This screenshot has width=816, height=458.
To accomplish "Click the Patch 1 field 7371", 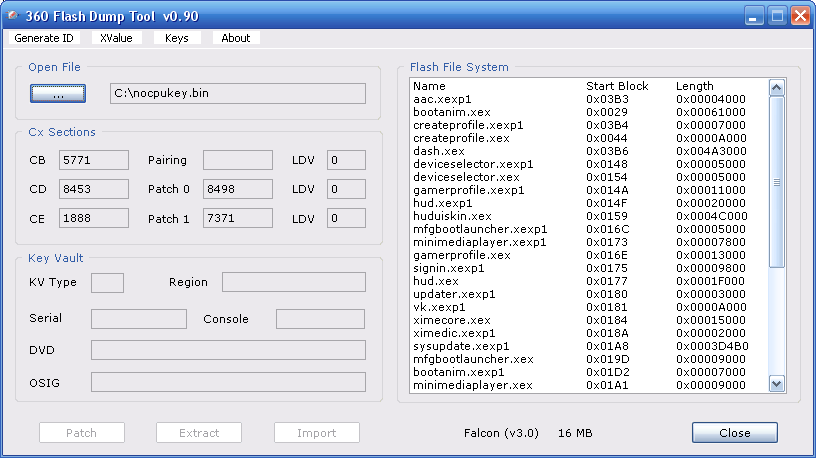I will point(238,219).
